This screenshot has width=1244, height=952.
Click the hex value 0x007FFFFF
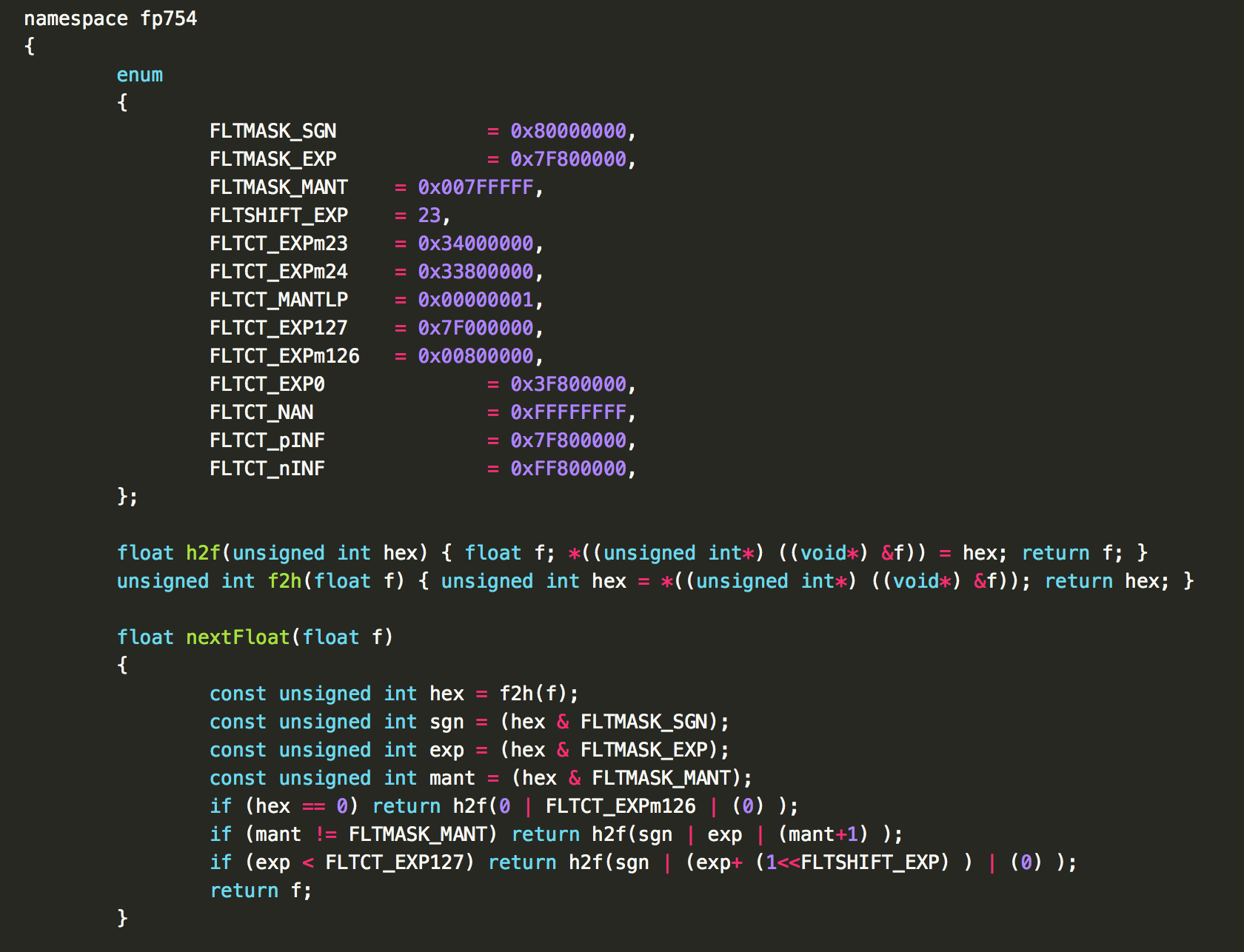pos(475,187)
